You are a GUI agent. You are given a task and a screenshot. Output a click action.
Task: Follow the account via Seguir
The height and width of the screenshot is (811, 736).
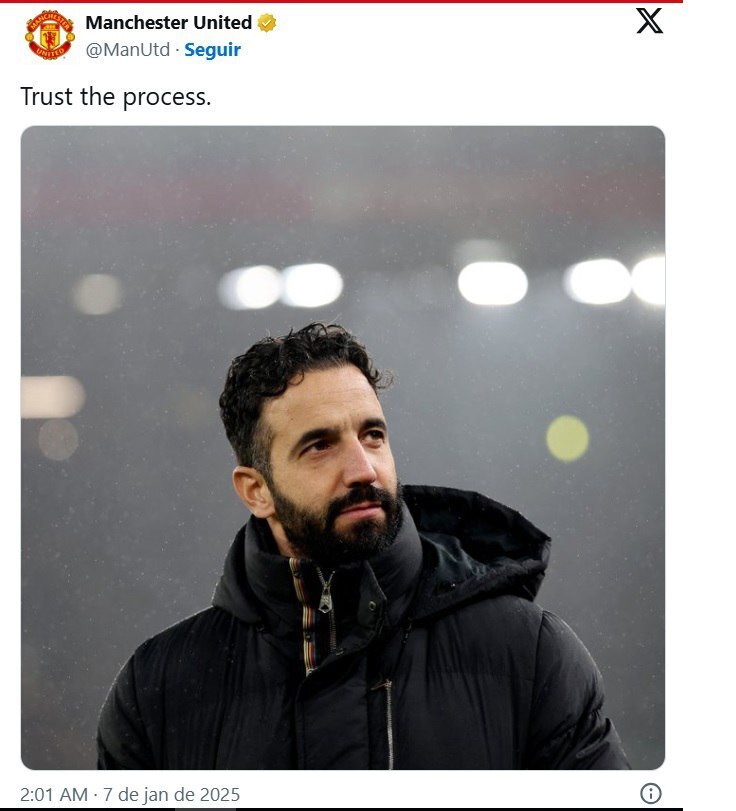[212, 49]
